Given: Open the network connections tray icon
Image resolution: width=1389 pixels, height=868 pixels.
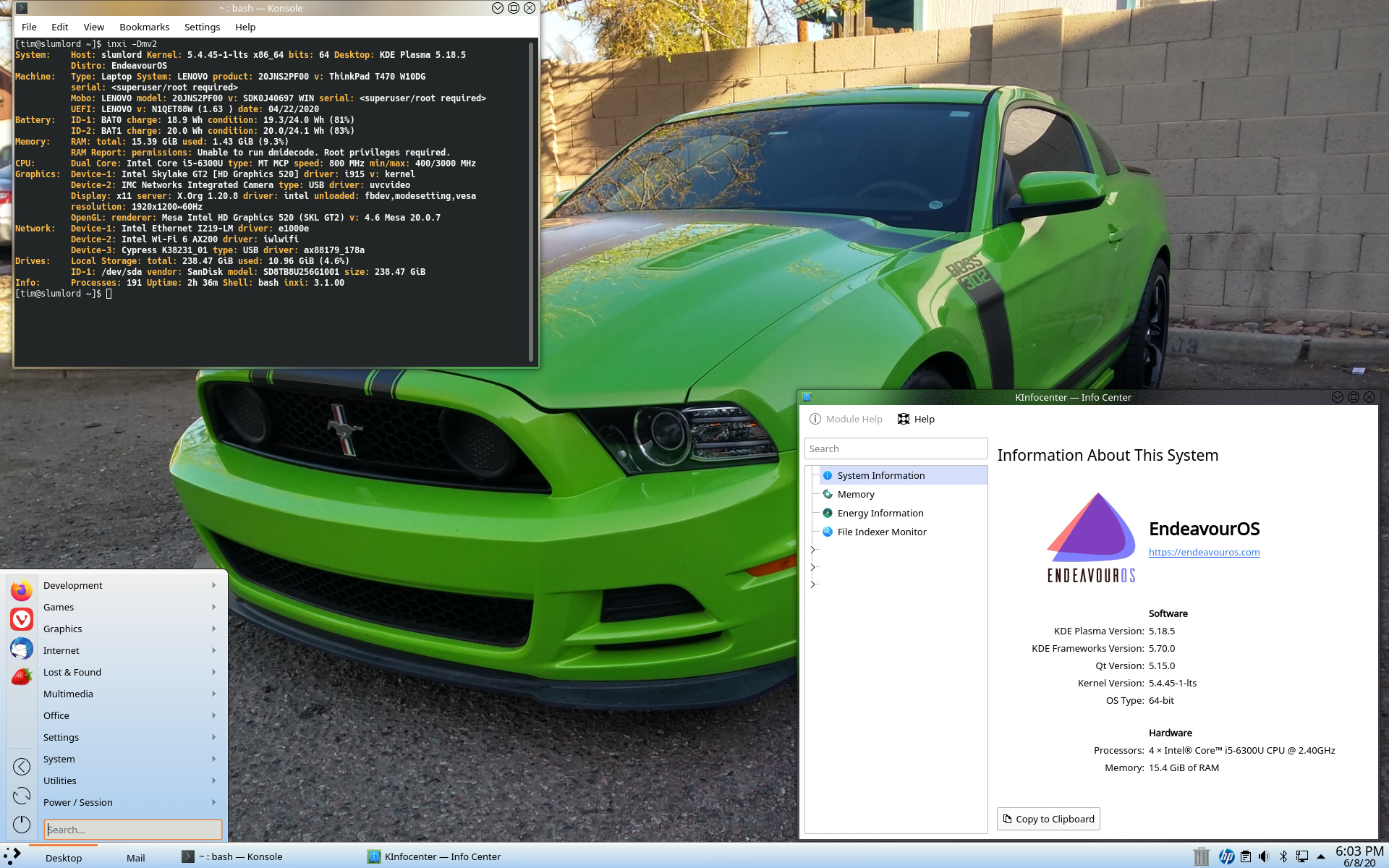Looking at the screenshot, I should [x=1302, y=856].
